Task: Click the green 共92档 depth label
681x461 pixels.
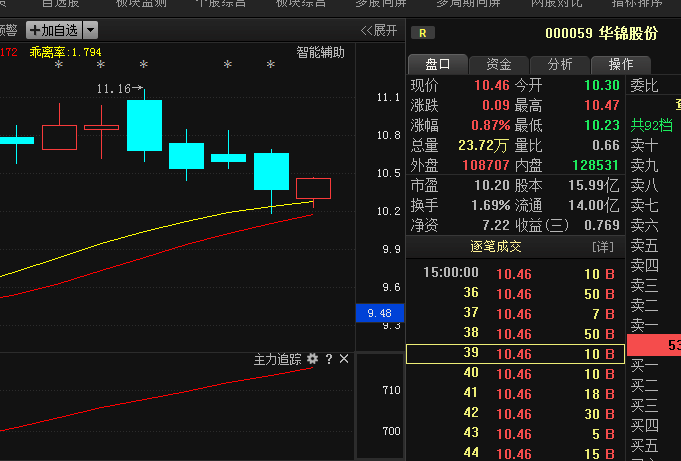Action: click(652, 126)
